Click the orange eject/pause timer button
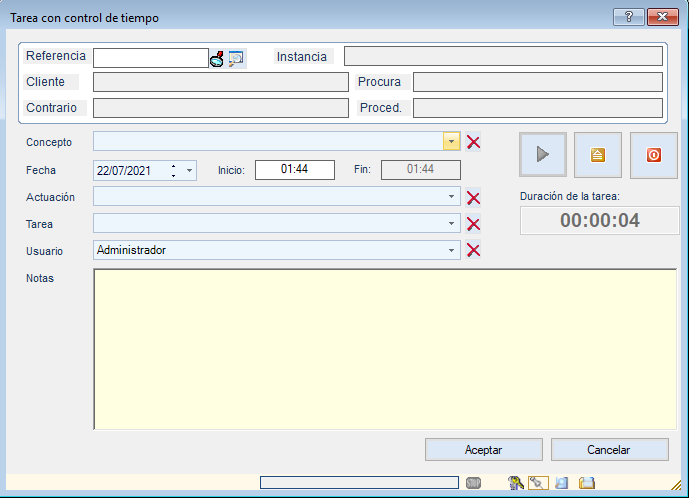Viewport: 689px width, 498px height. tap(598, 155)
